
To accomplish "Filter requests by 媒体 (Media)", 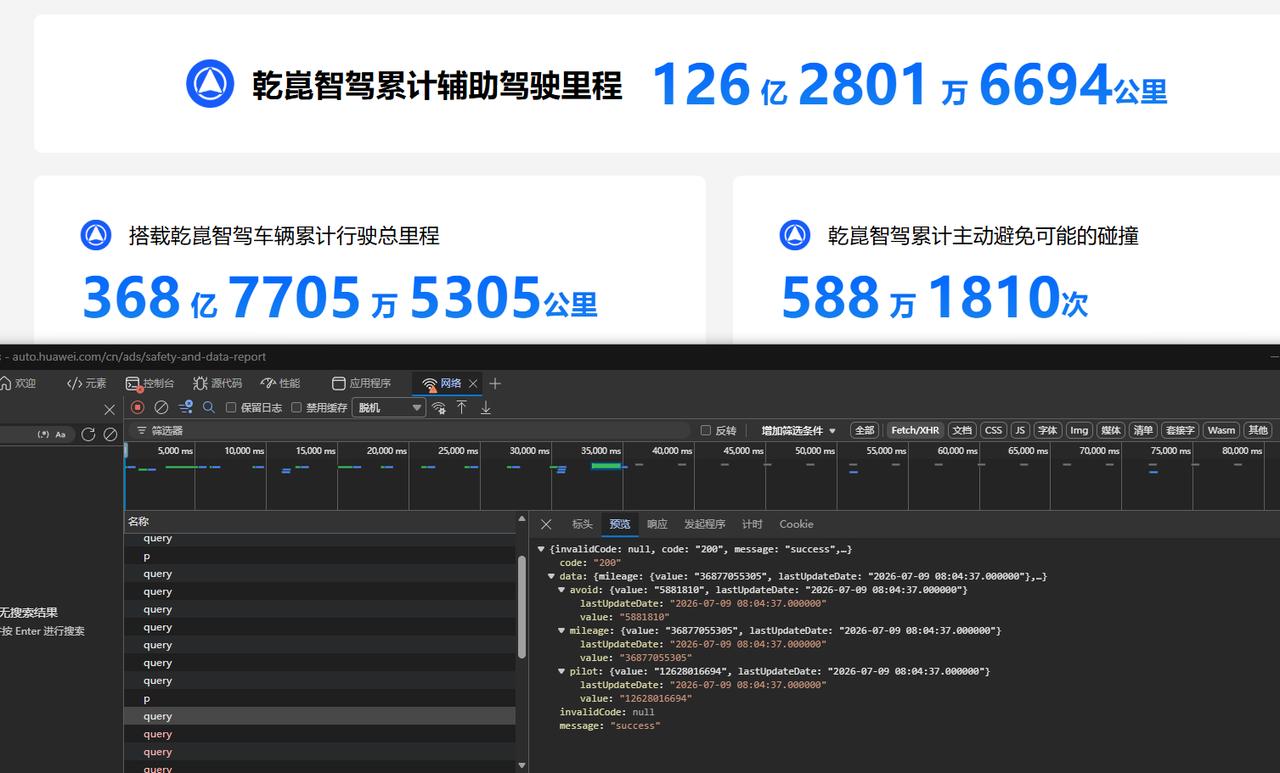I will coord(1111,430).
